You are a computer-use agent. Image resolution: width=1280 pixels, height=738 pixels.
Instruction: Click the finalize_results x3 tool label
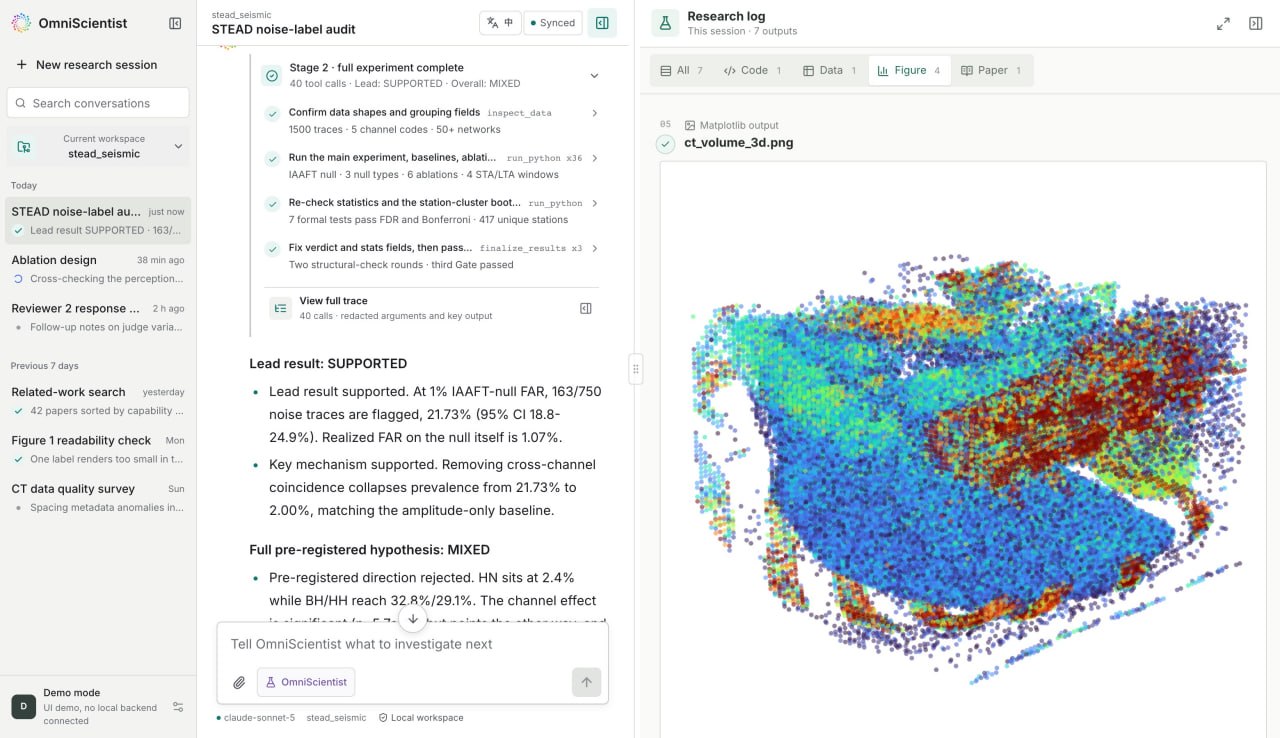point(531,248)
